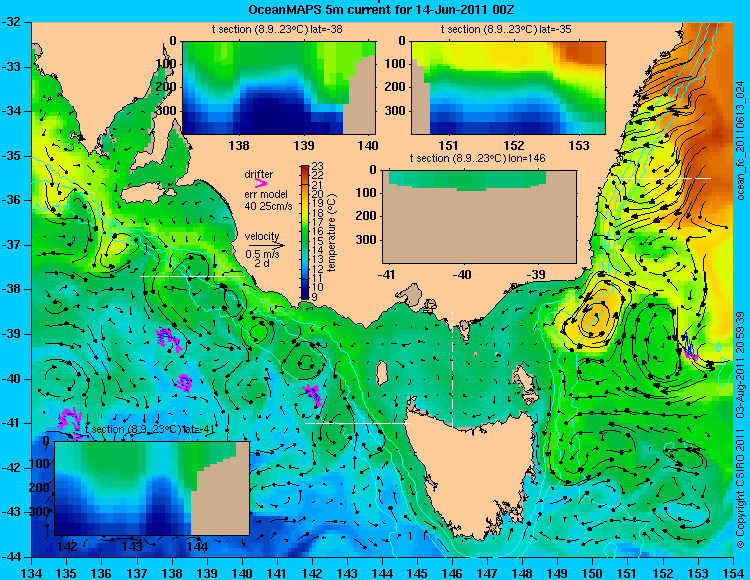750x580 pixels.
Task: Click 137 on the bottom longitude axis
Action: click(x=137, y=573)
